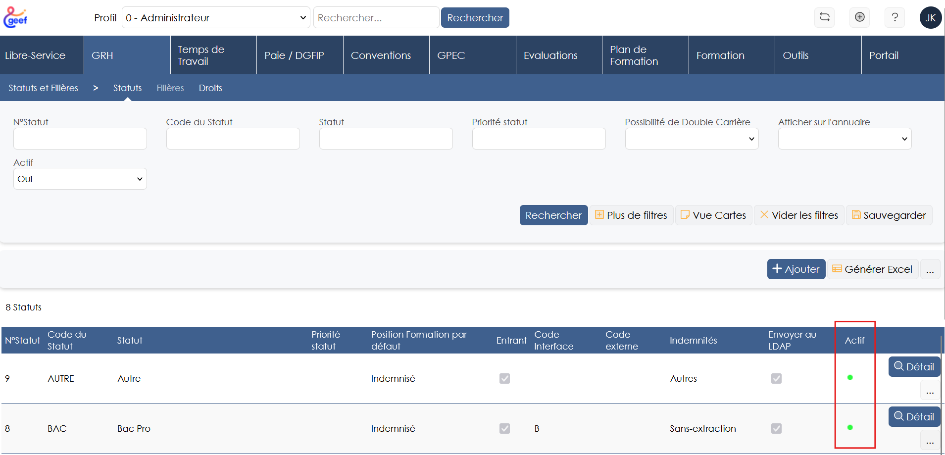Click Vider les filtres
The height and width of the screenshot is (455, 945).
(x=799, y=215)
